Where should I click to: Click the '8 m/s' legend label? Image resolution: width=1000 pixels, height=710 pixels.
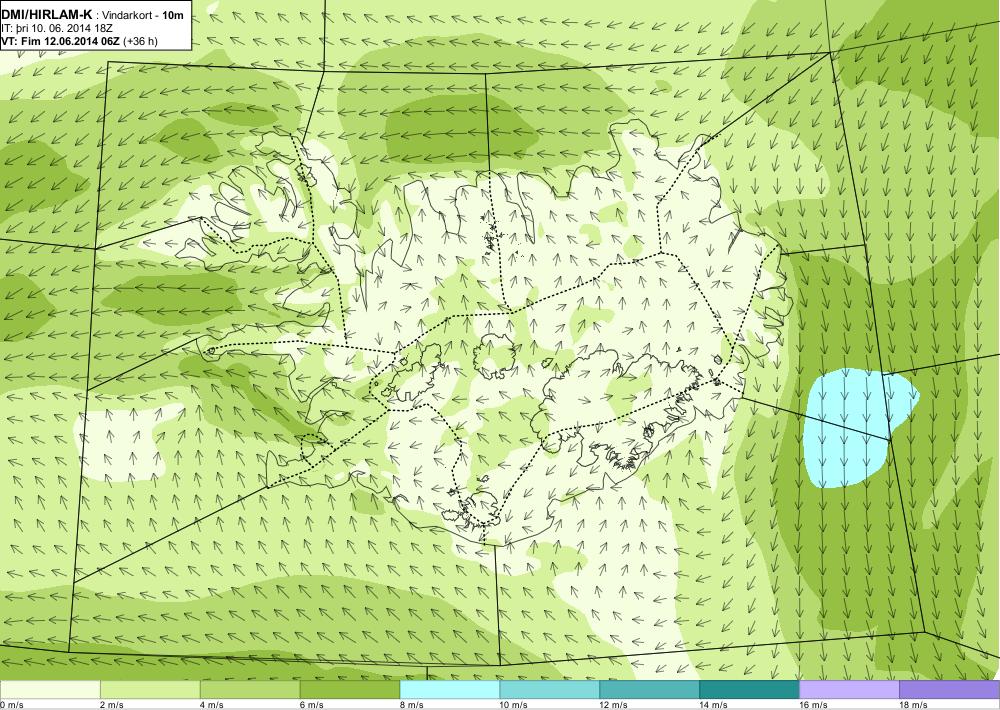pyautogui.click(x=411, y=705)
